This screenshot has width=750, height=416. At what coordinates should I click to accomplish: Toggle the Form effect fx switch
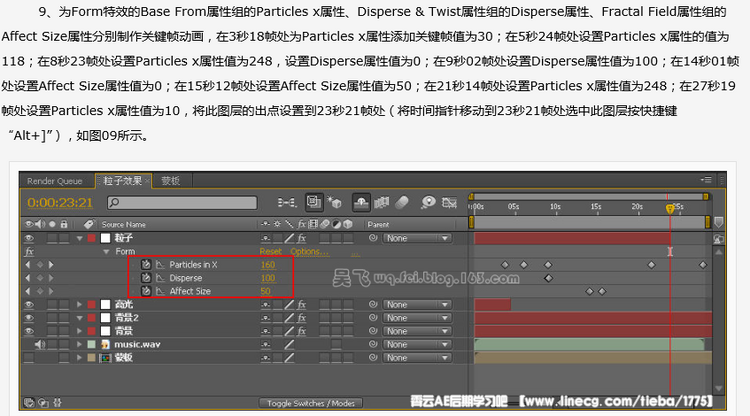[29, 251]
